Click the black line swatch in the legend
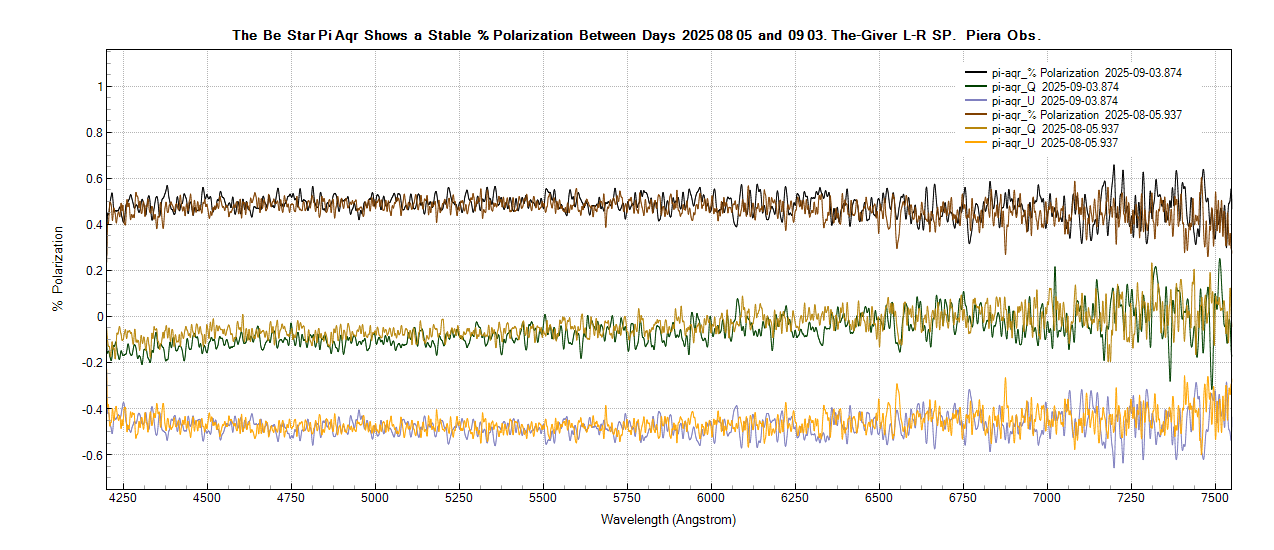This screenshot has width=1274, height=550. [976, 73]
